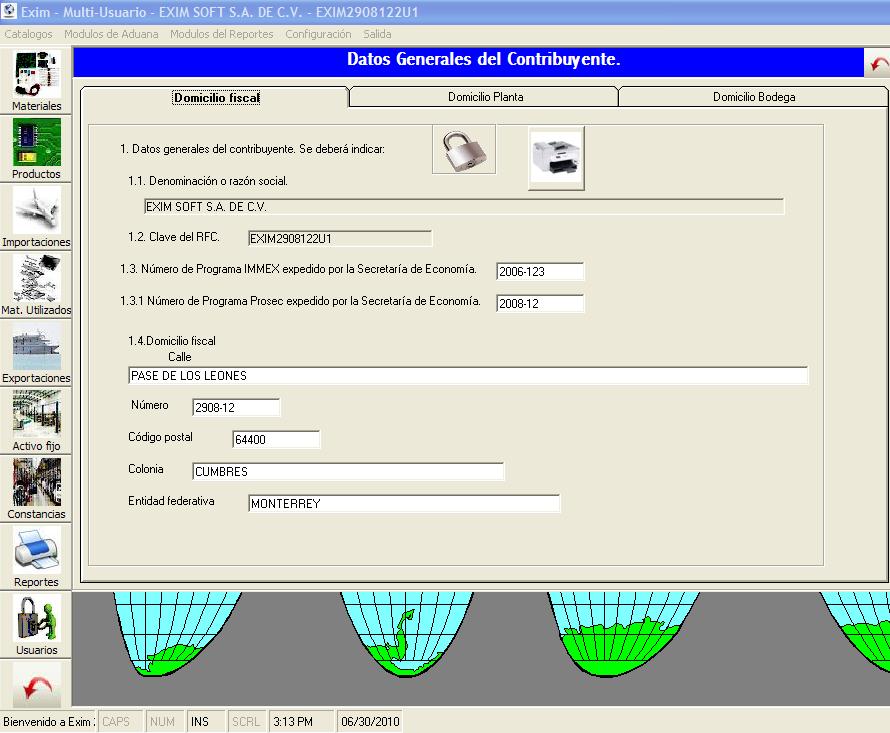
Task: Click the Datos Generales del Contribuyente heading
Action: click(484, 59)
